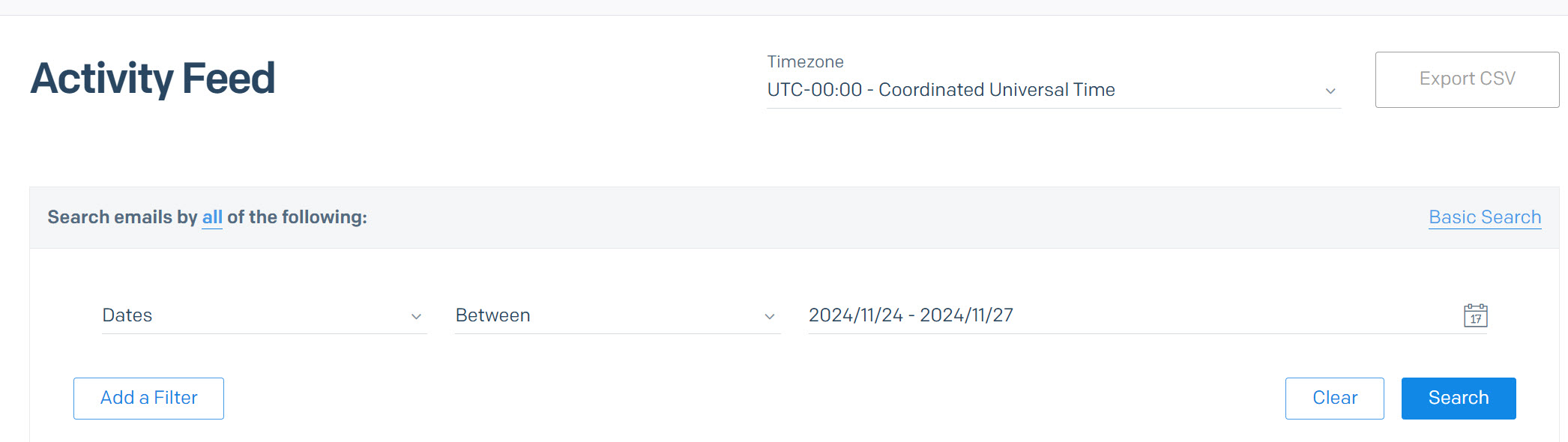Click the 2024/11/27 end date text
Image resolution: width=1568 pixels, height=442 pixels.
point(966,315)
